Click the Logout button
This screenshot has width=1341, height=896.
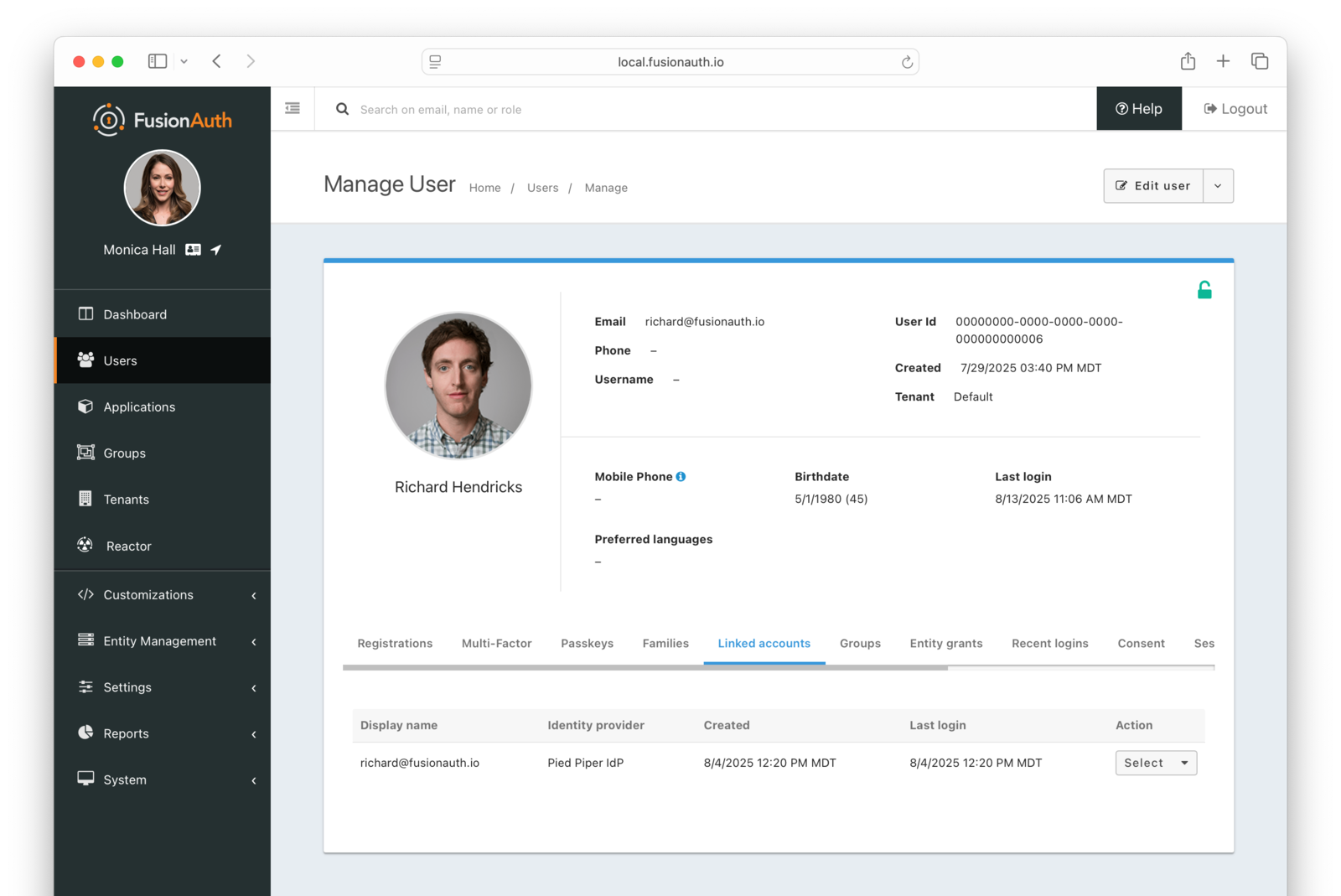tap(1233, 108)
